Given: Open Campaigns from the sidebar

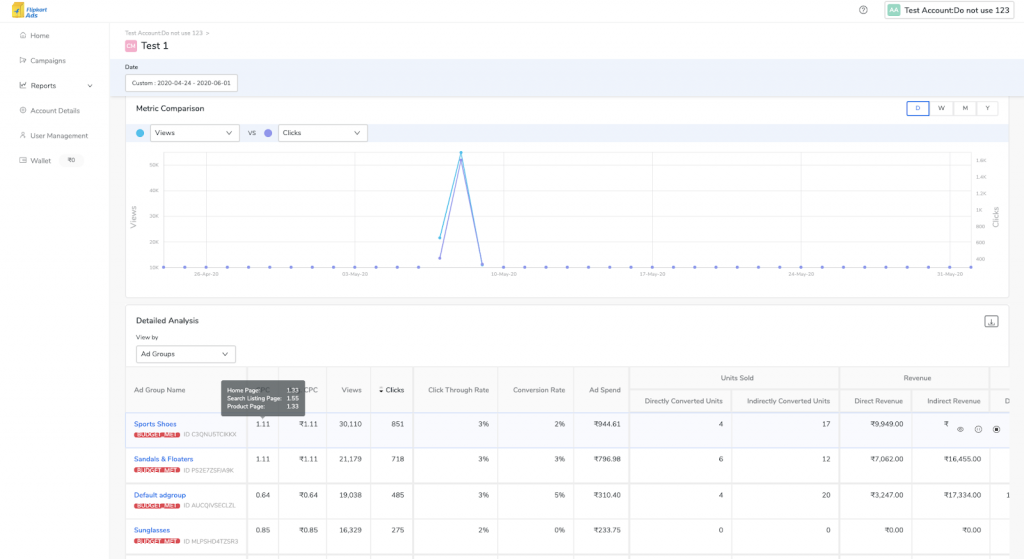Looking at the screenshot, I should [x=48, y=60].
